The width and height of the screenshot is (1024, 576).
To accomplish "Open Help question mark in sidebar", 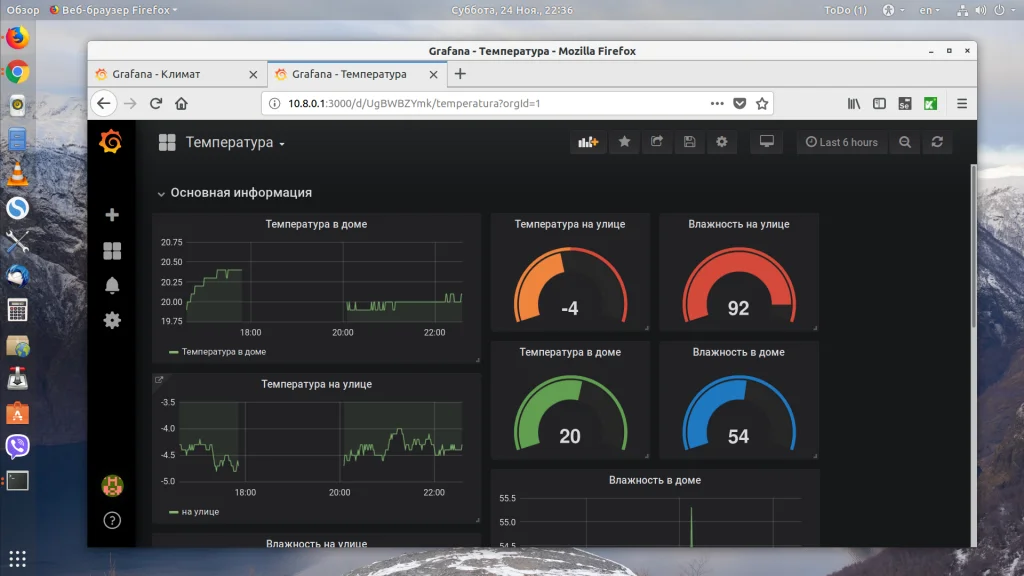I will click(112, 520).
